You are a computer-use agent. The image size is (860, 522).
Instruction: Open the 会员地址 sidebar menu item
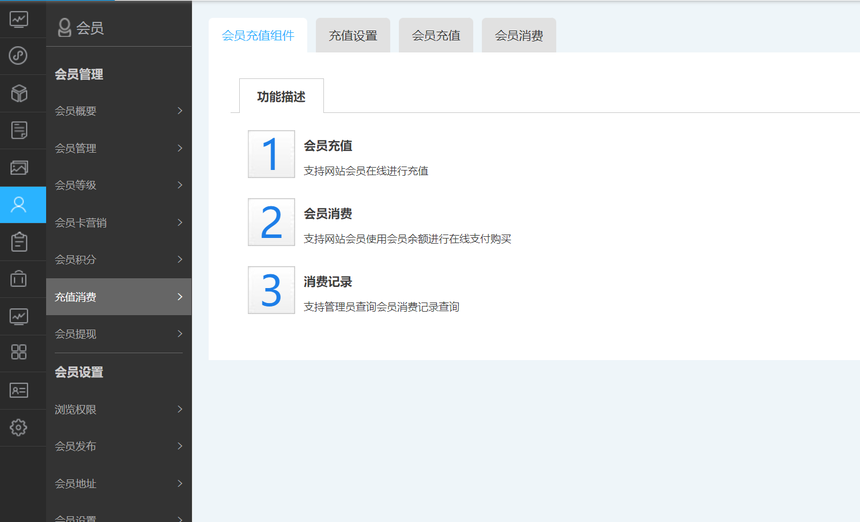[x=118, y=484]
